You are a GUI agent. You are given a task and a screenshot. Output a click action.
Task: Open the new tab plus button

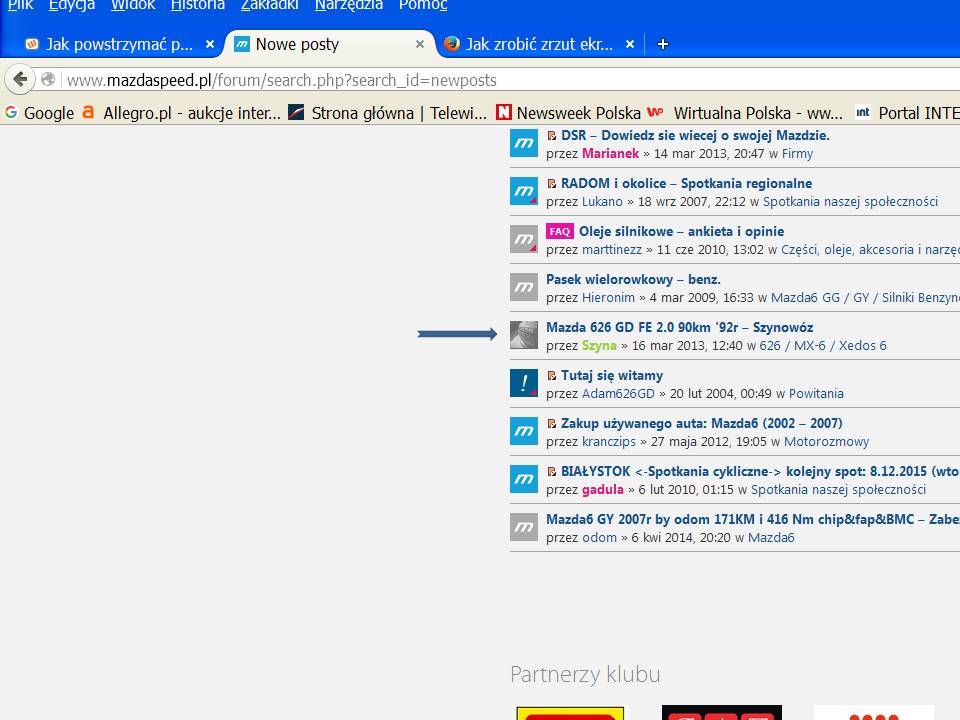point(662,44)
